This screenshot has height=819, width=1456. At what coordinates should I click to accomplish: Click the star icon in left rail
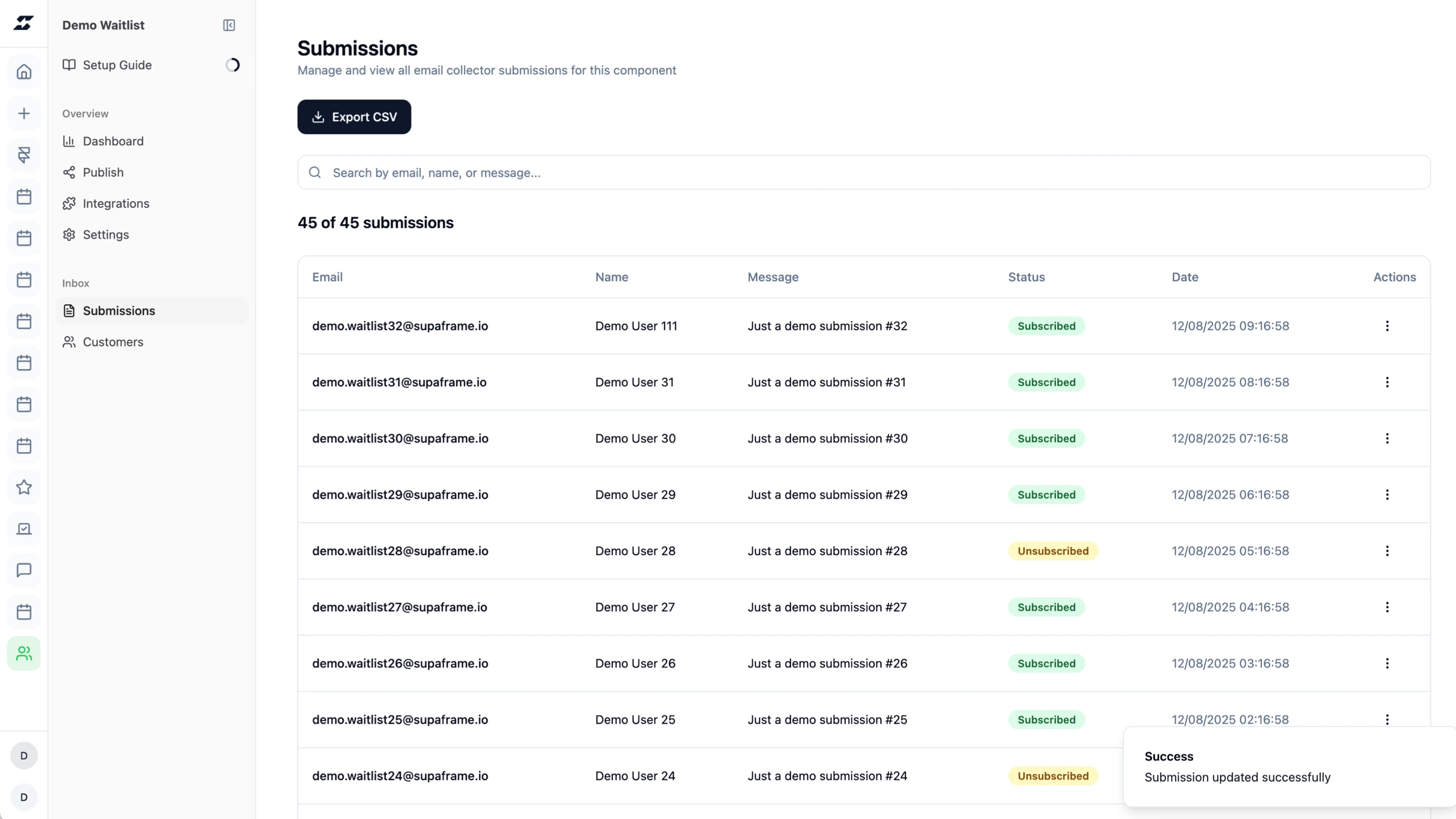pos(24,487)
